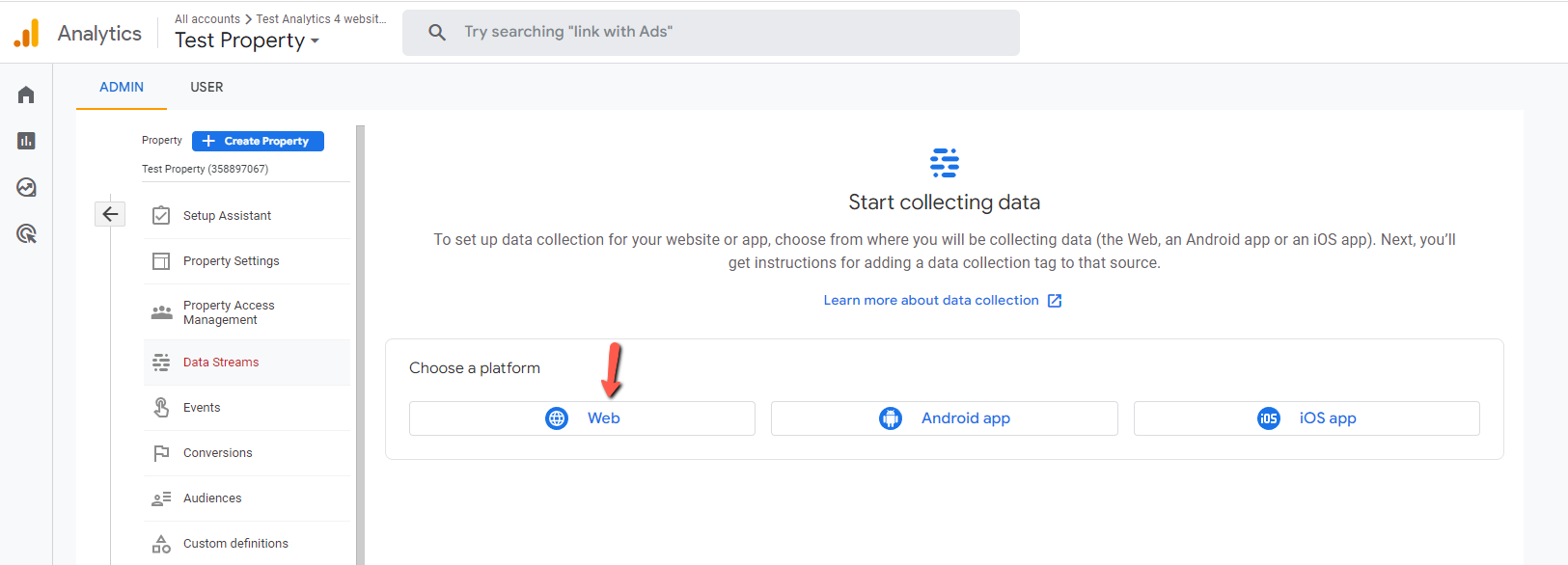This screenshot has height=565, width=1568.
Task: Click the search field in top bar
Action: tap(711, 33)
